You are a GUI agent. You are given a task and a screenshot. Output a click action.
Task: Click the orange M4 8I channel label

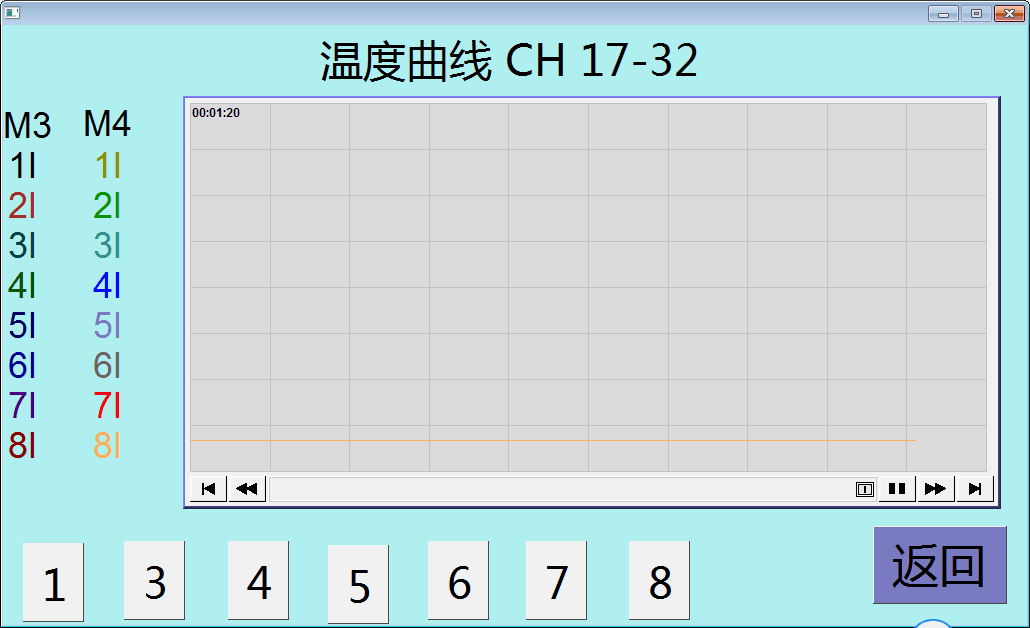107,446
